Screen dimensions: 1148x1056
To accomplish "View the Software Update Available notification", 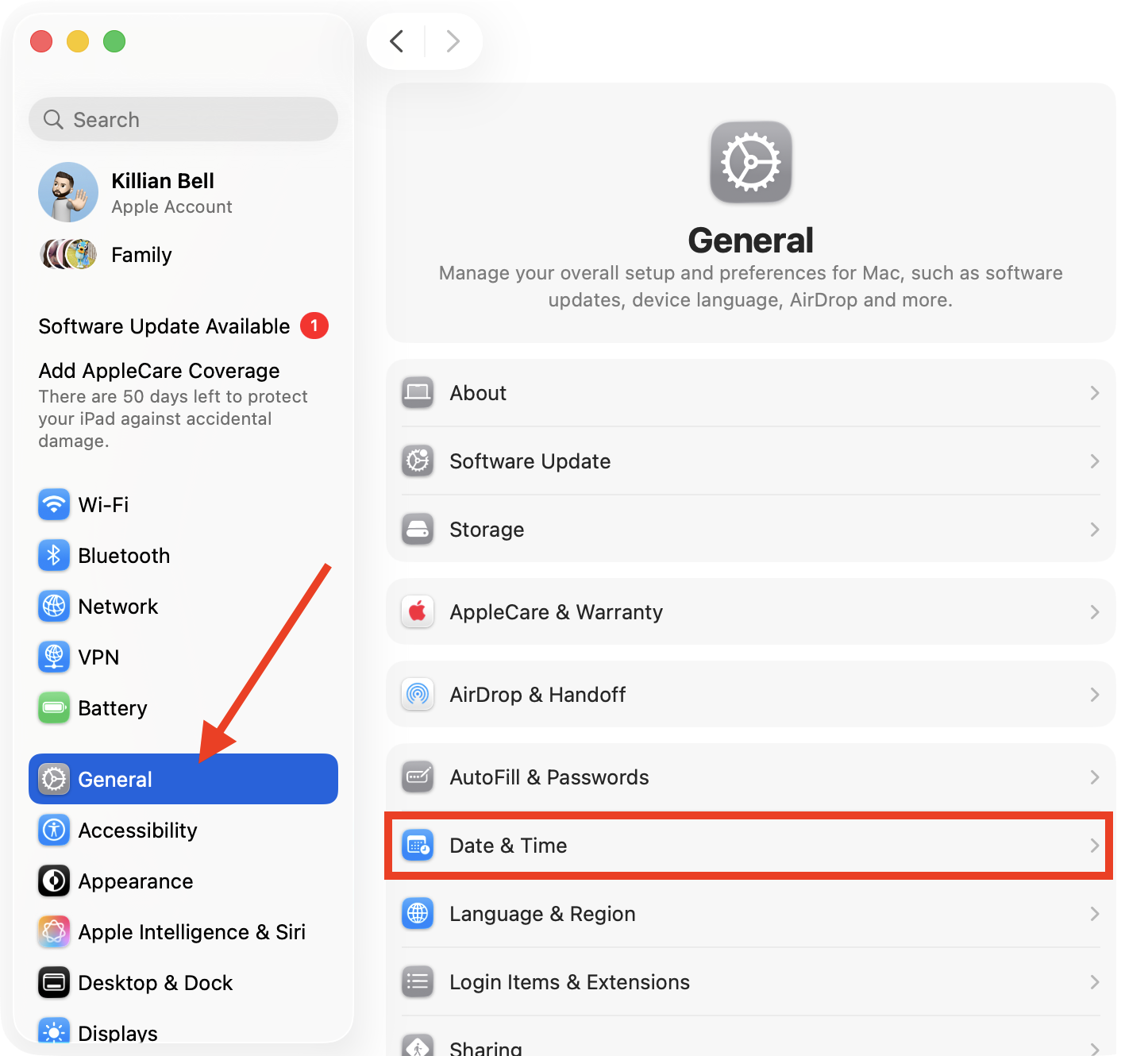I will (164, 326).
